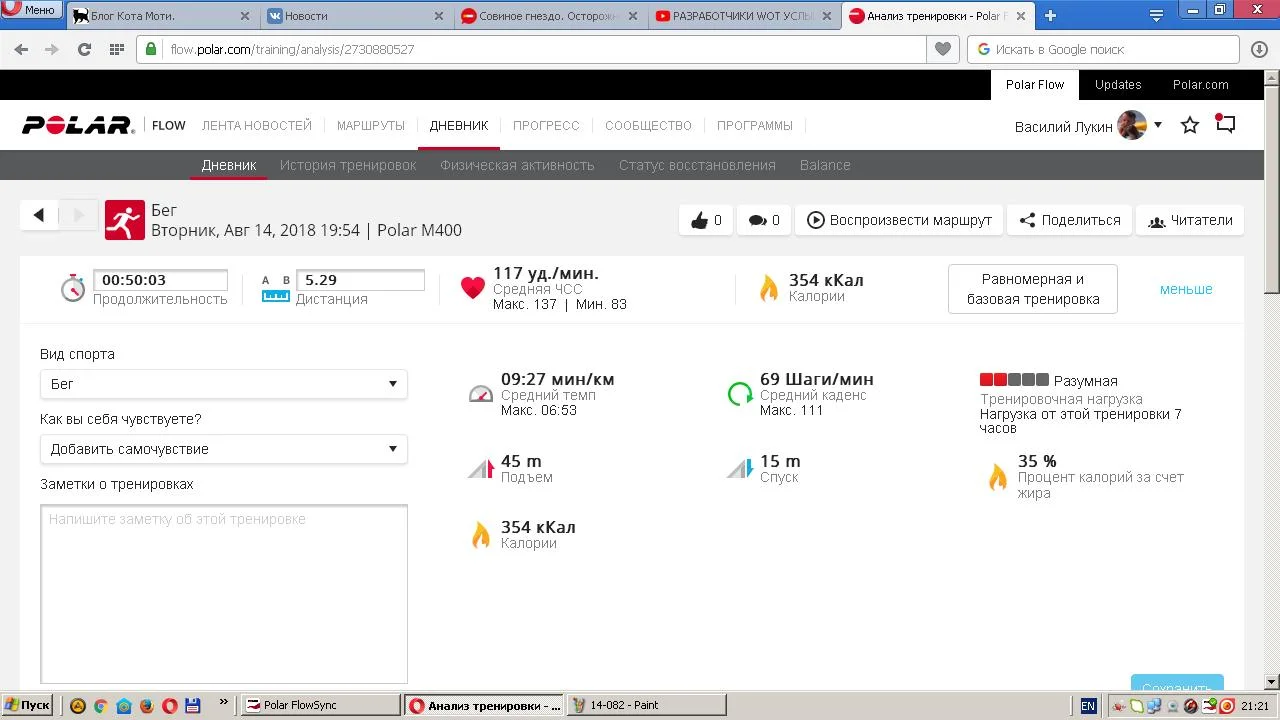Image resolution: width=1280 pixels, height=720 pixels.
Task: Open Polar FlowSync from the taskbar
Action: click(320, 705)
